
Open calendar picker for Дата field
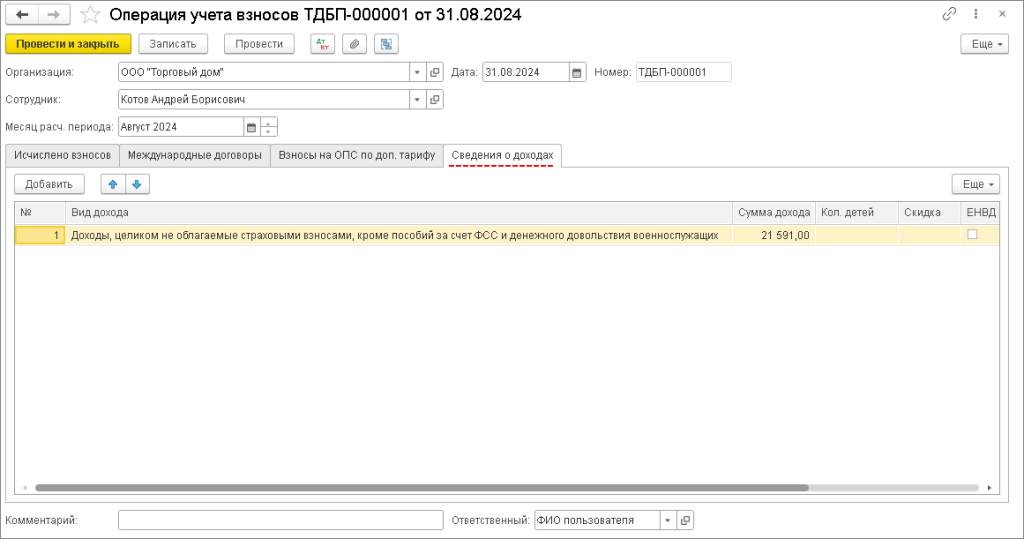pos(577,72)
